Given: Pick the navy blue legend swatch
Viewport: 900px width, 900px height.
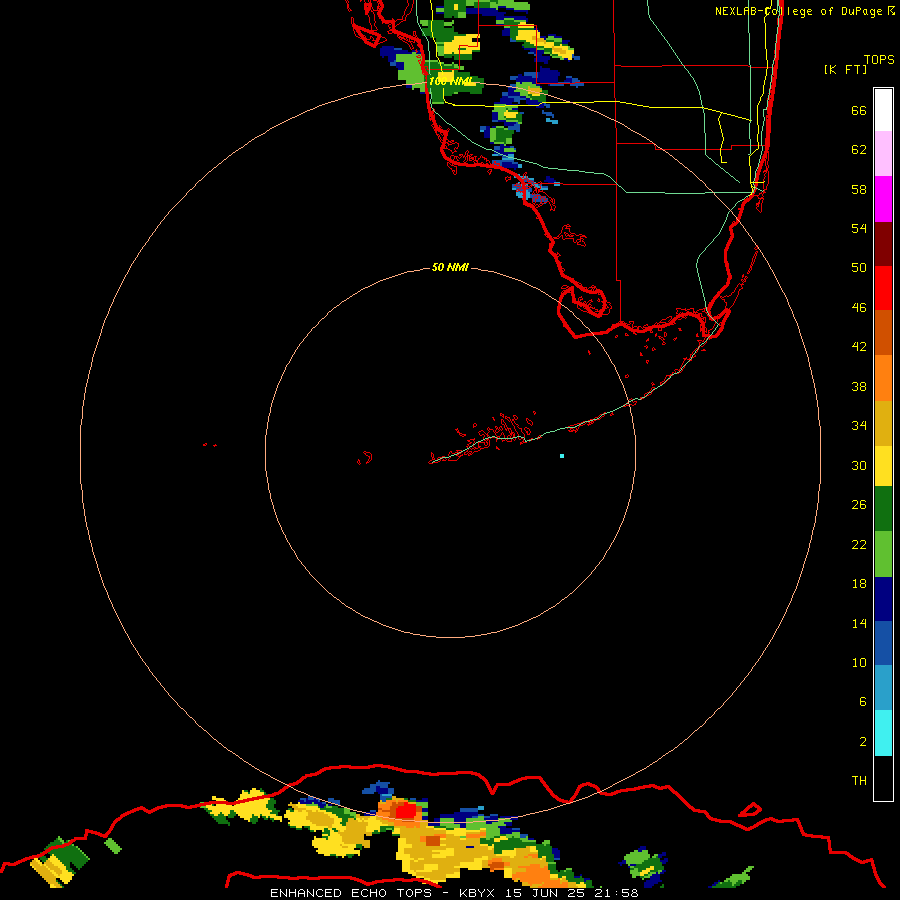Looking at the screenshot, I should click(883, 599).
